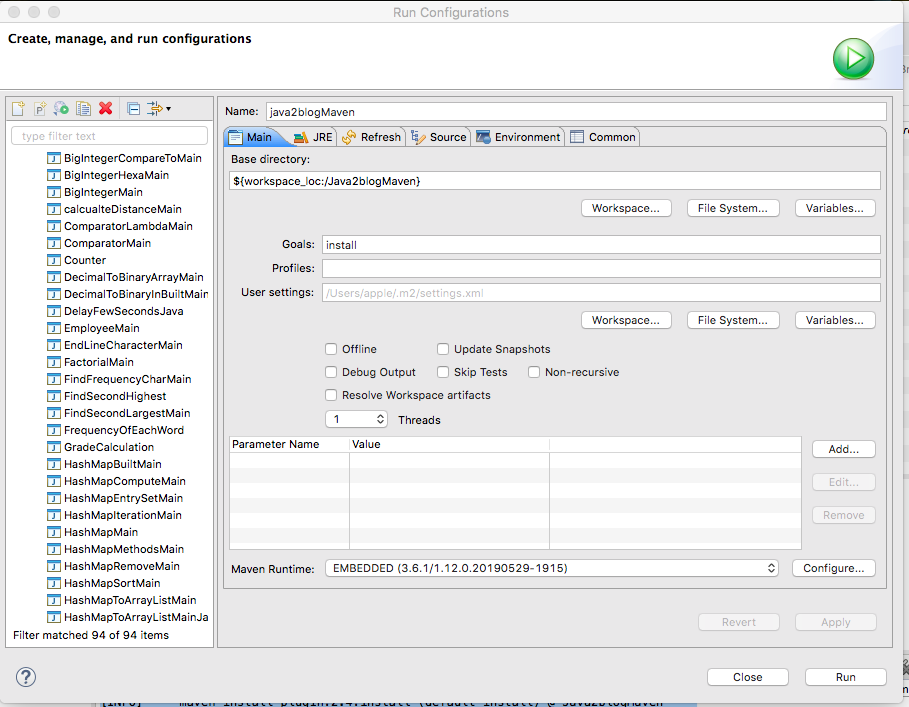Click the Collapse All toolbar icon
This screenshot has width=909, height=707.
click(x=133, y=108)
